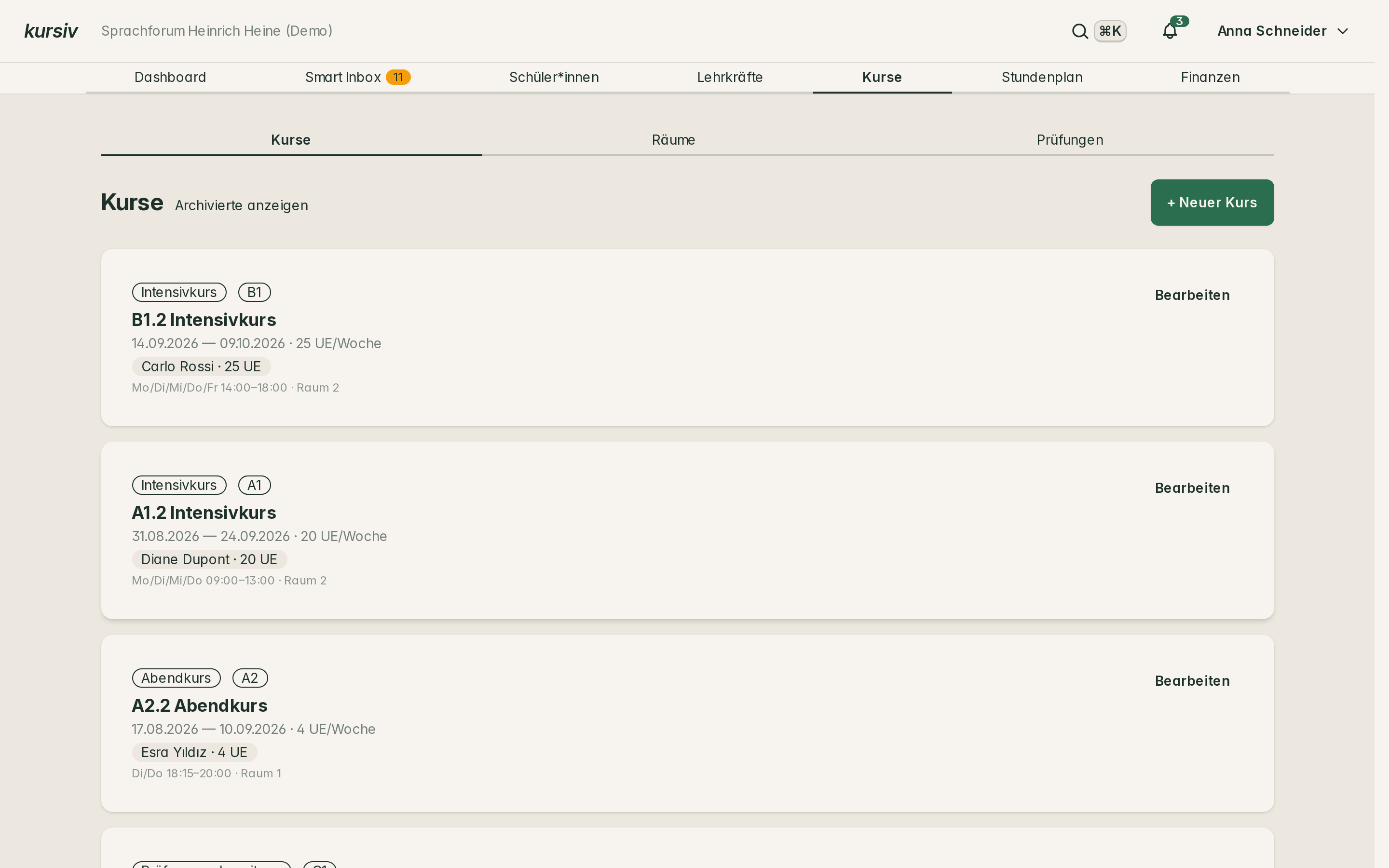Image resolution: width=1389 pixels, height=868 pixels.
Task: Open the search magnifier icon
Action: point(1080,31)
